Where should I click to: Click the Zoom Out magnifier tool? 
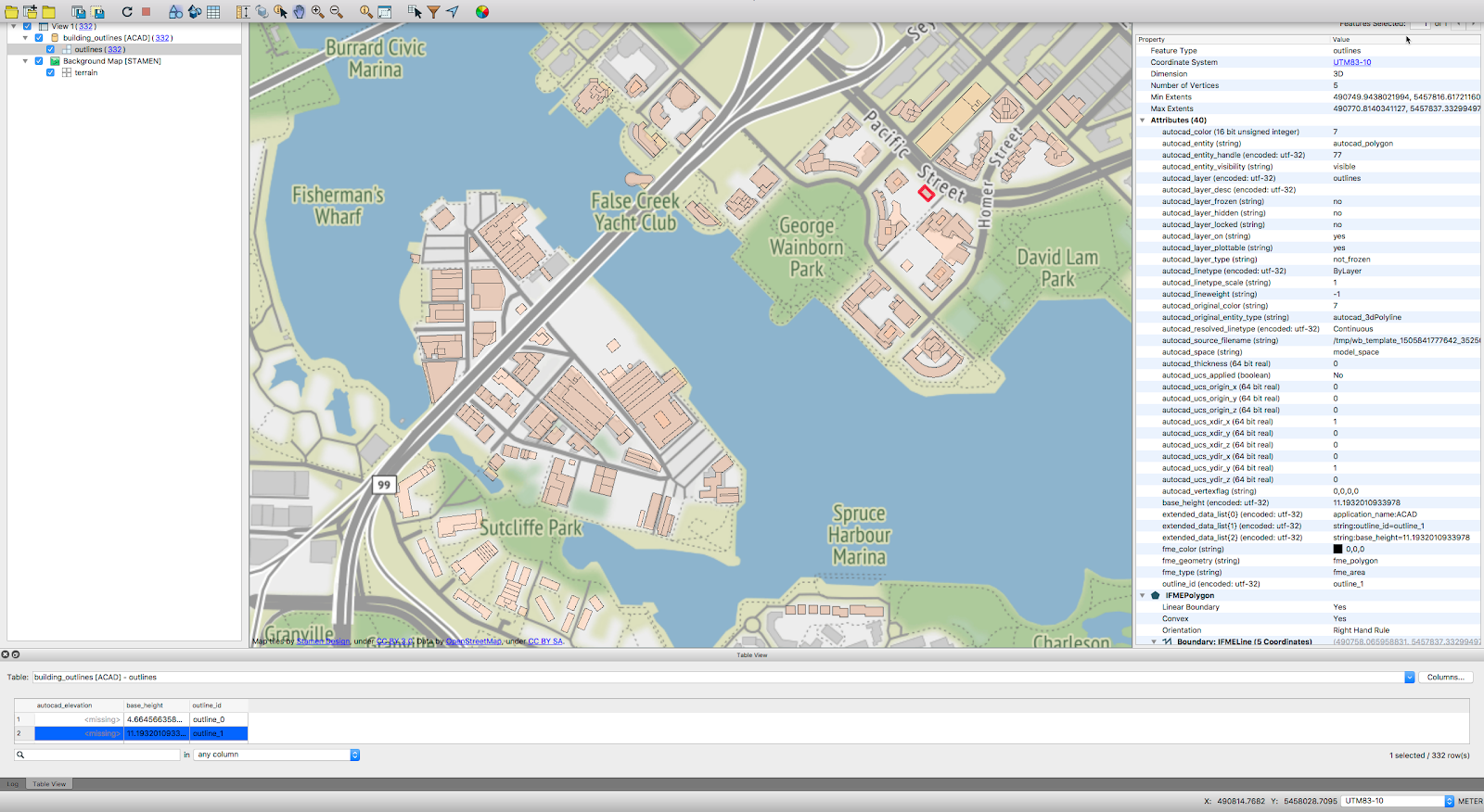coord(337,12)
